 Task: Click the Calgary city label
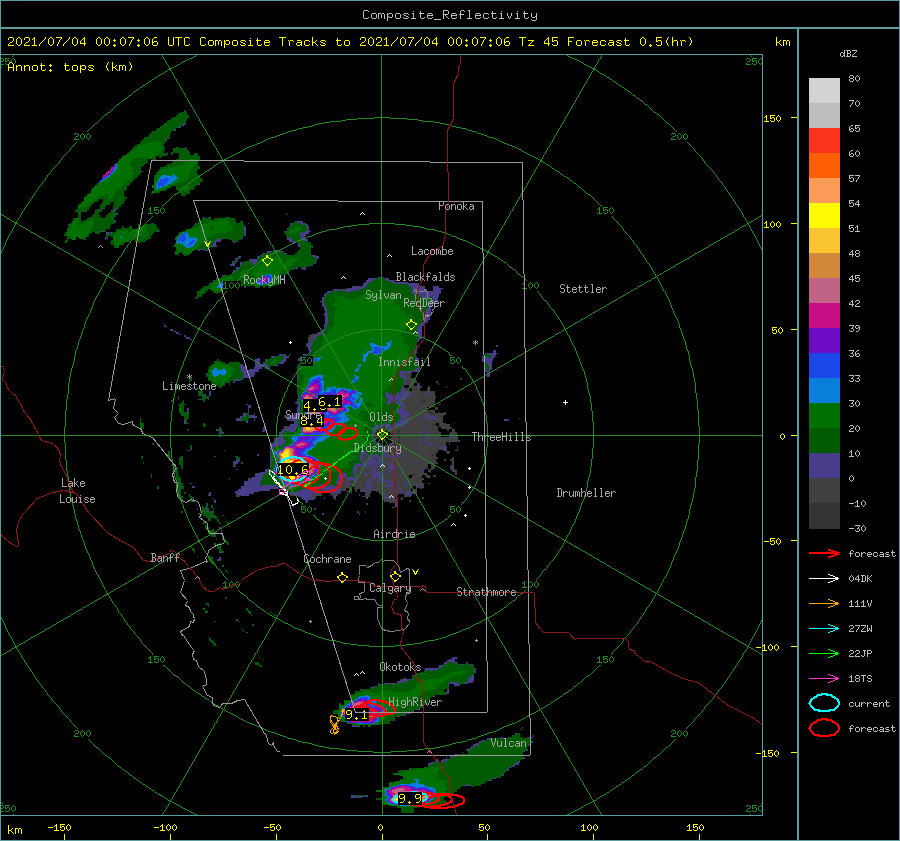tap(390, 588)
